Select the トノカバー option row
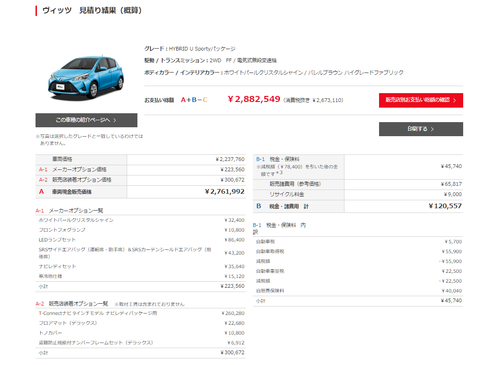The height and width of the screenshot is (365, 480). click(x=141, y=333)
